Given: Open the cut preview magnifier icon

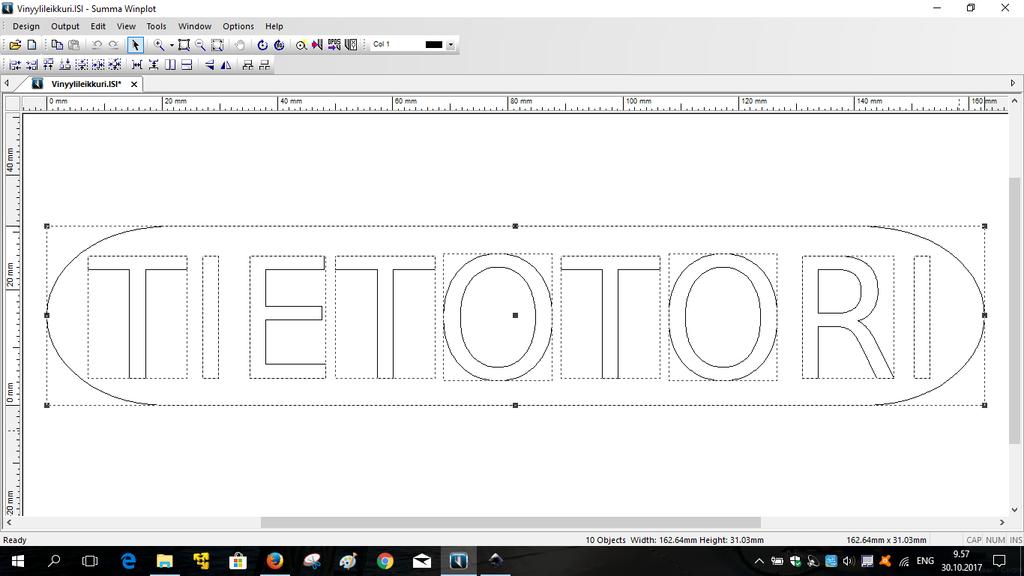Looking at the screenshot, I should point(301,45).
